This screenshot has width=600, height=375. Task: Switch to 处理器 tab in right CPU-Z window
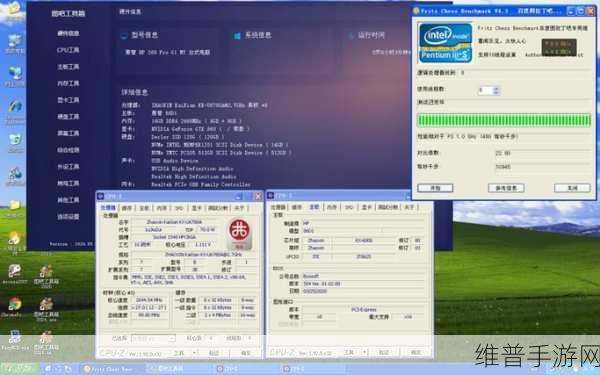pyautogui.click(x=278, y=207)
